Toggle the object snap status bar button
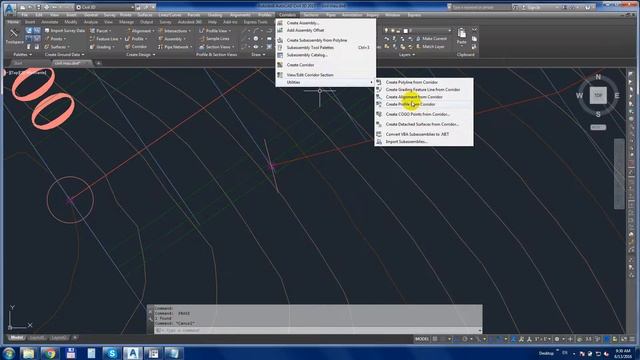Screen dimensions: 640x360 (497, 339)
